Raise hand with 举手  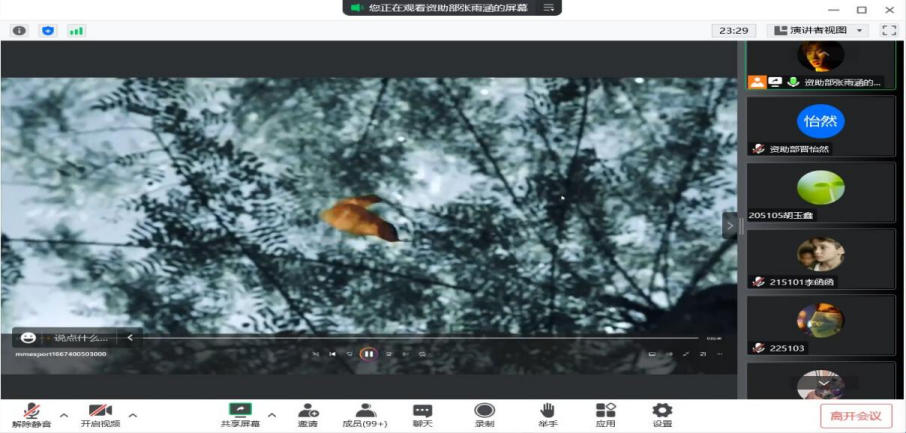(547, 415)
